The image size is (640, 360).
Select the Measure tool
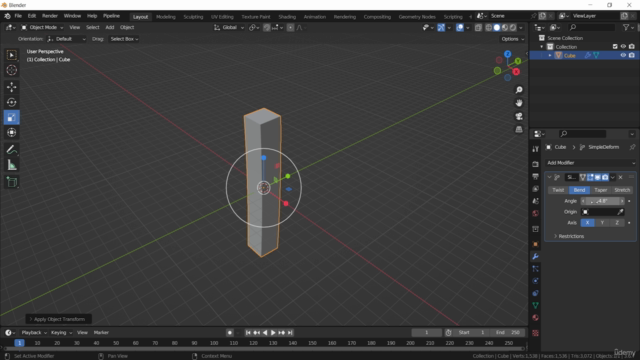point(11,165)
